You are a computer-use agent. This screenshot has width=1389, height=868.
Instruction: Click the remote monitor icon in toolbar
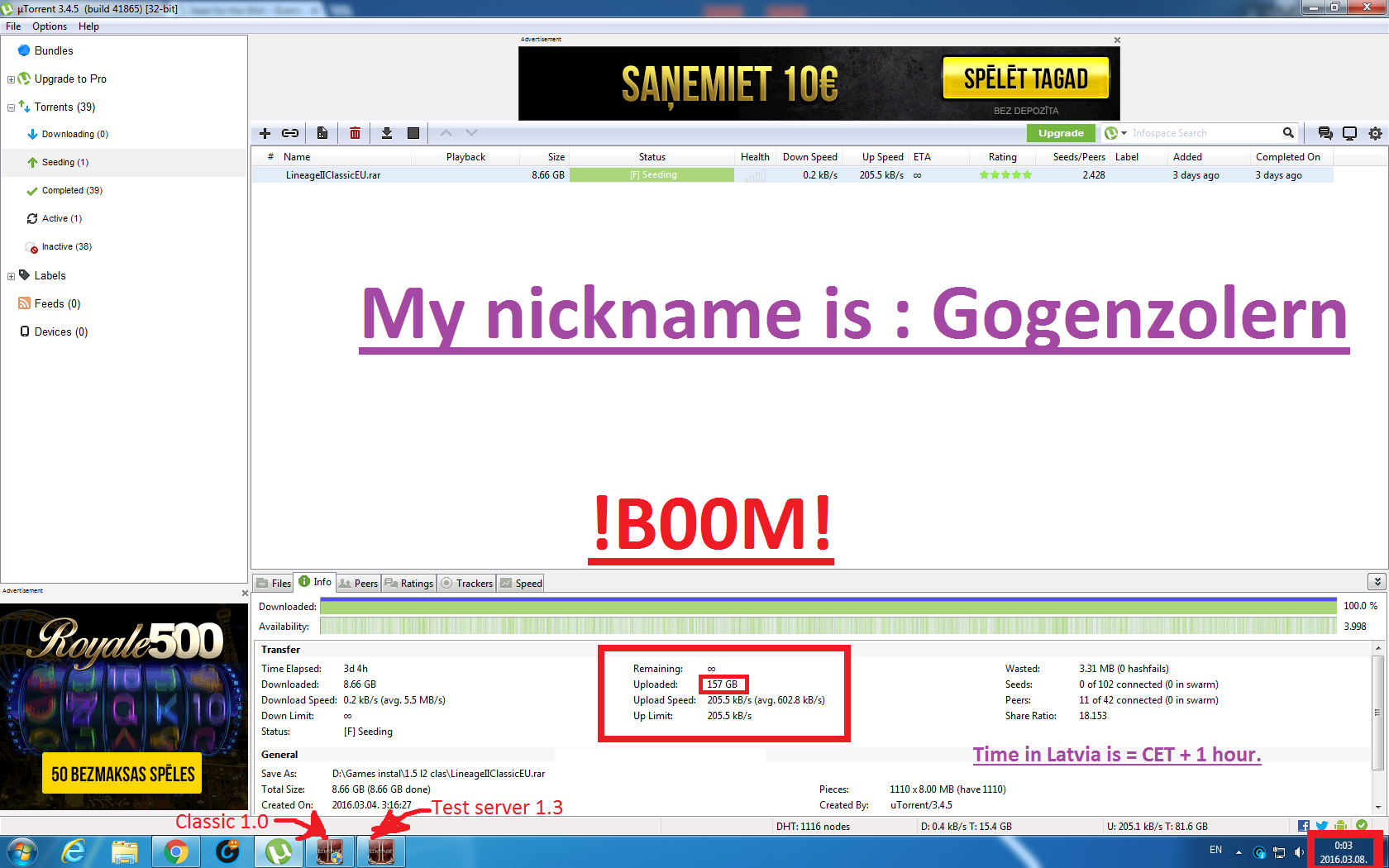pyautogui.click(x=1350, y=133)
